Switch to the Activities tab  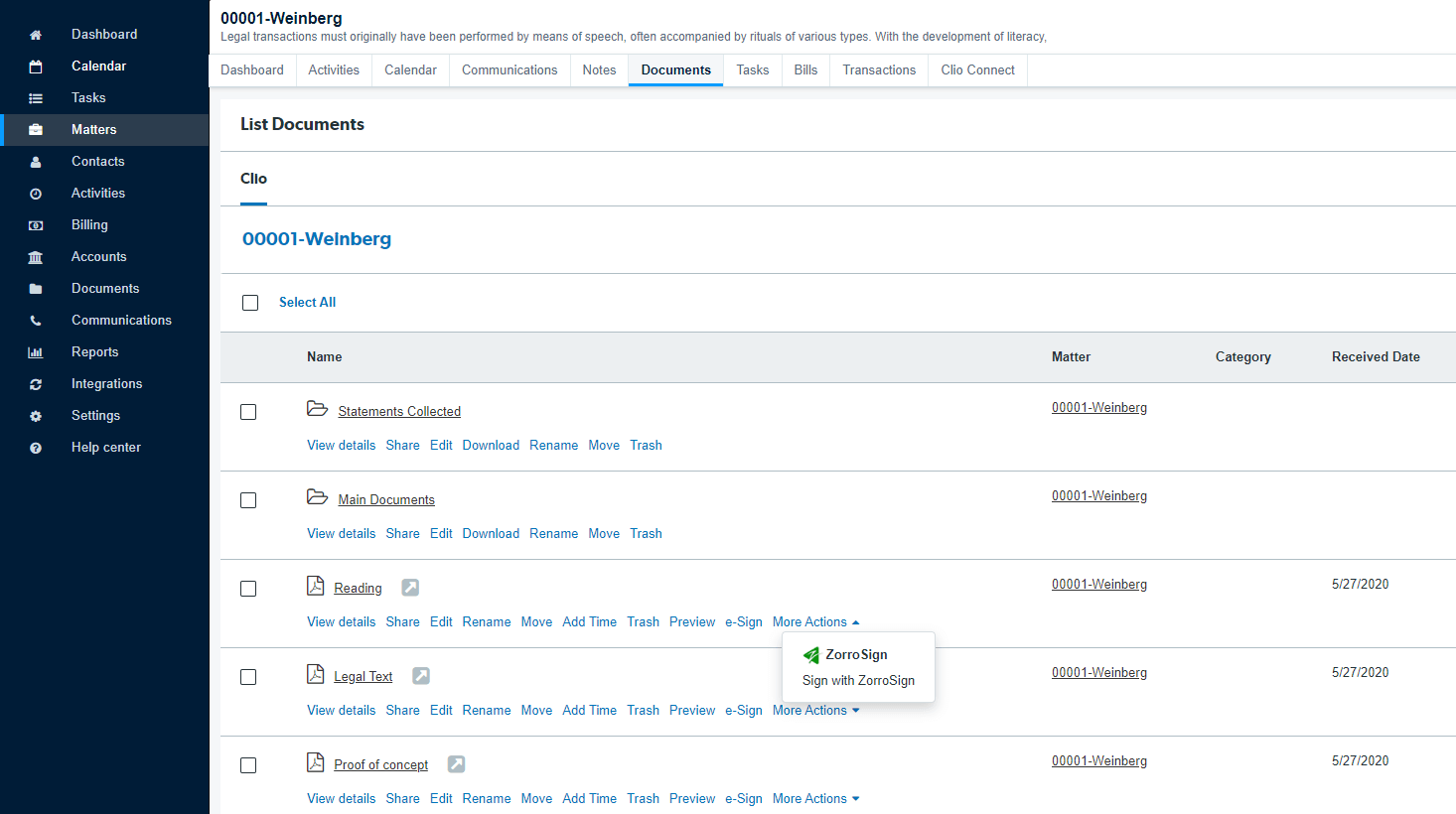(x=334, y=70)
